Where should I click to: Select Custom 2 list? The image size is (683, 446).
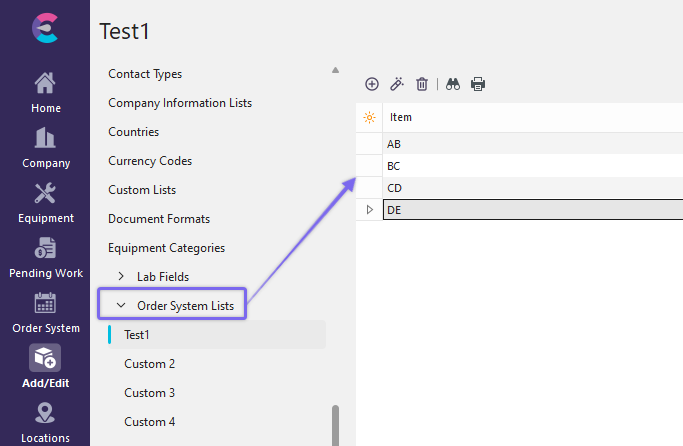tap(150, 364)
